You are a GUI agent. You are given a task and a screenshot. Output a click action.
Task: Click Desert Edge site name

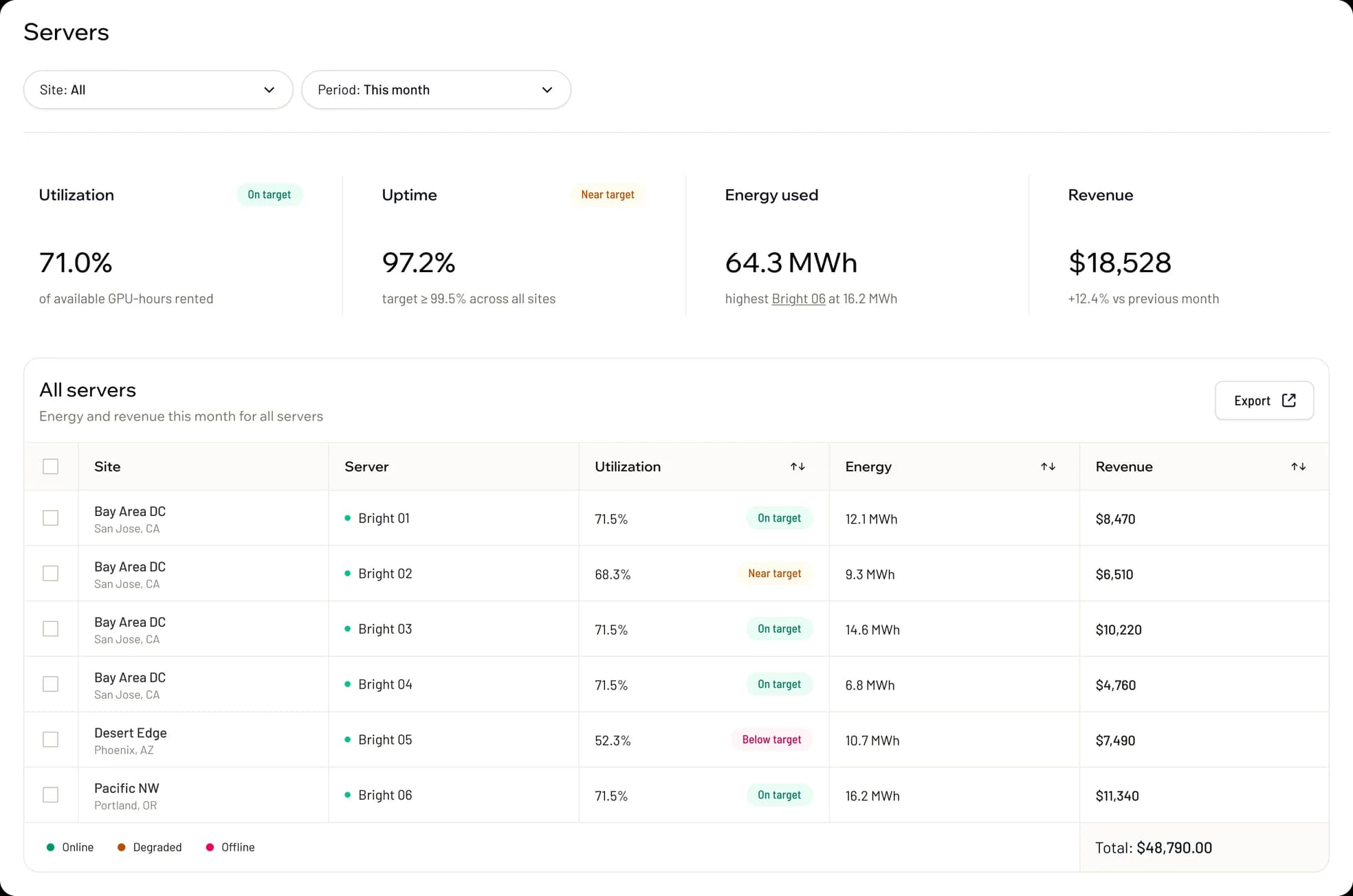[131, 732]
